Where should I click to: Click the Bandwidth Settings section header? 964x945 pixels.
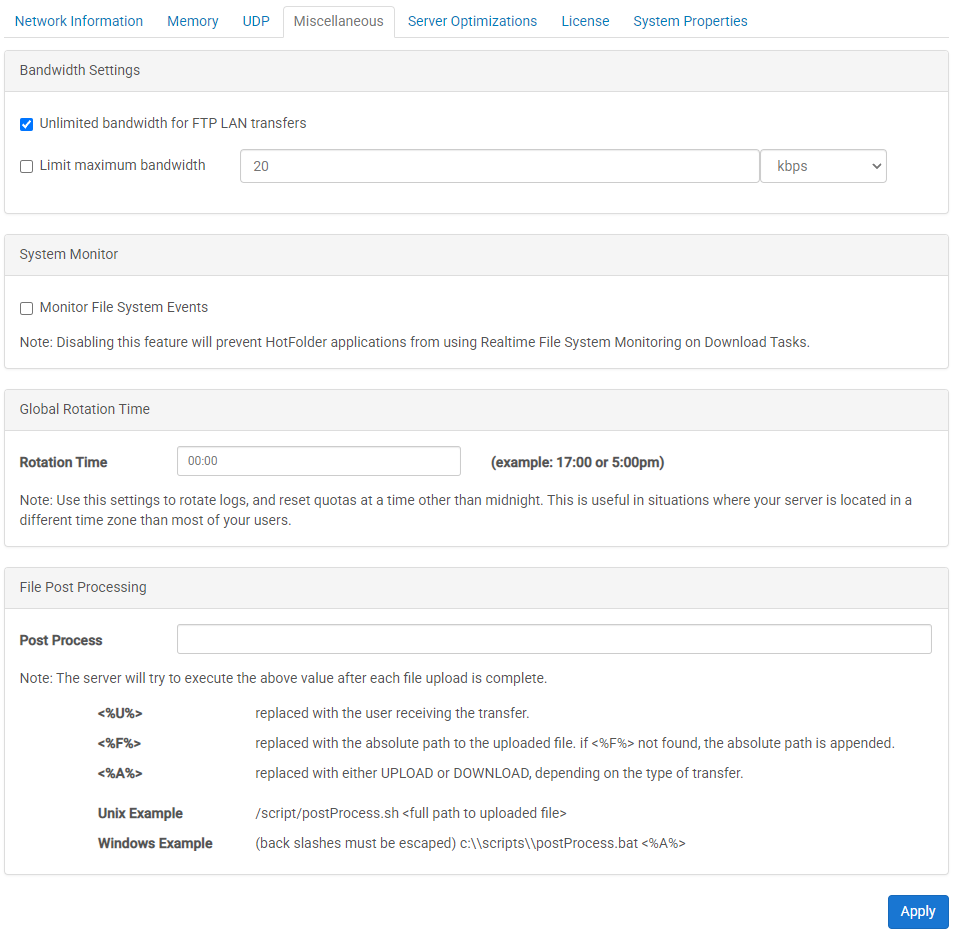tap(476, 71)
